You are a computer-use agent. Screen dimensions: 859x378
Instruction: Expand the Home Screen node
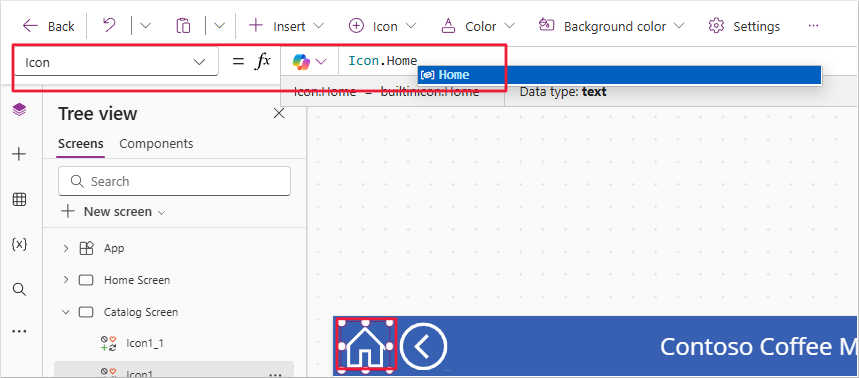click(66, 280)
